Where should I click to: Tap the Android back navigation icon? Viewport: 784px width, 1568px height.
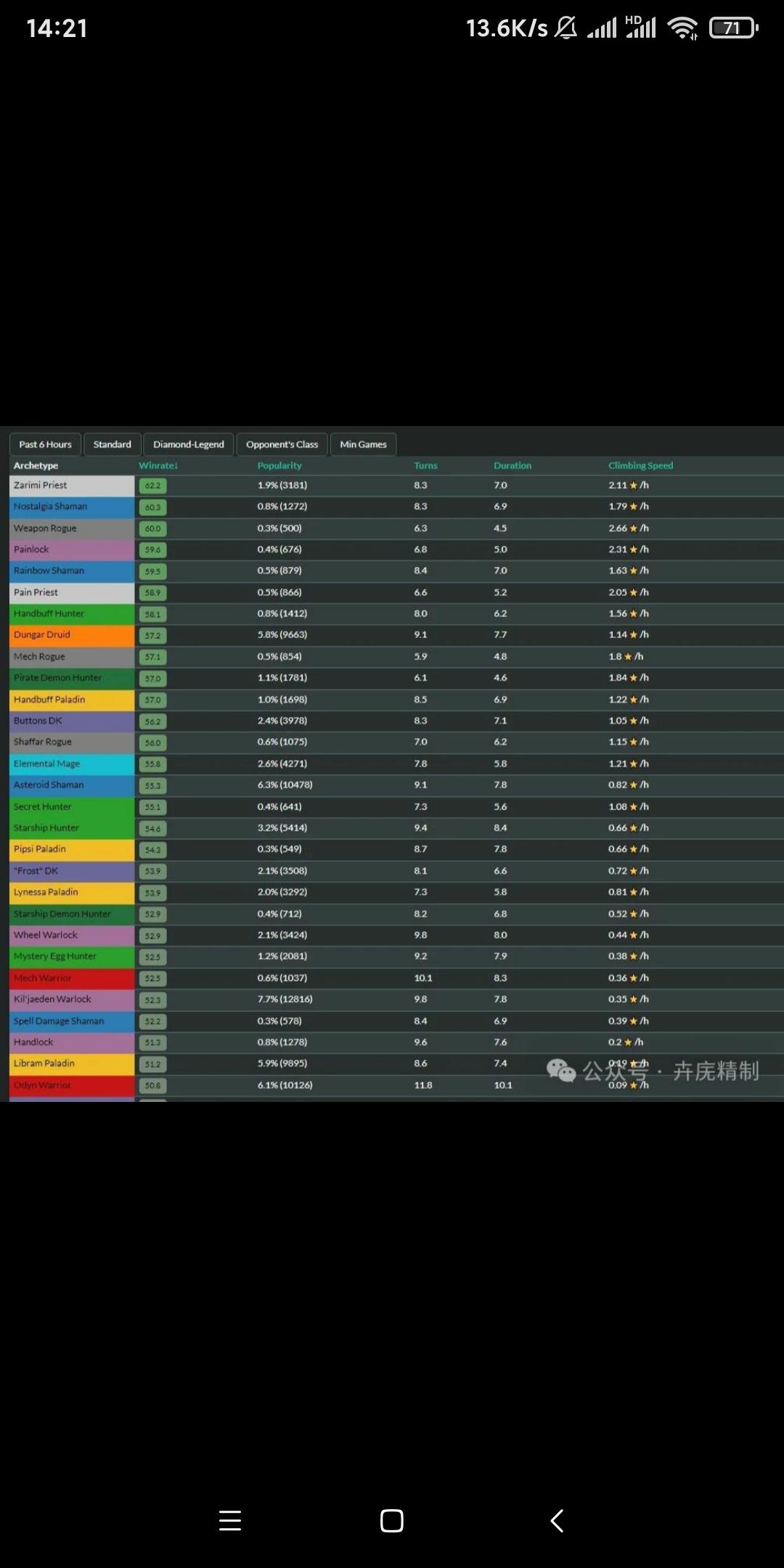click(557, 1520)
